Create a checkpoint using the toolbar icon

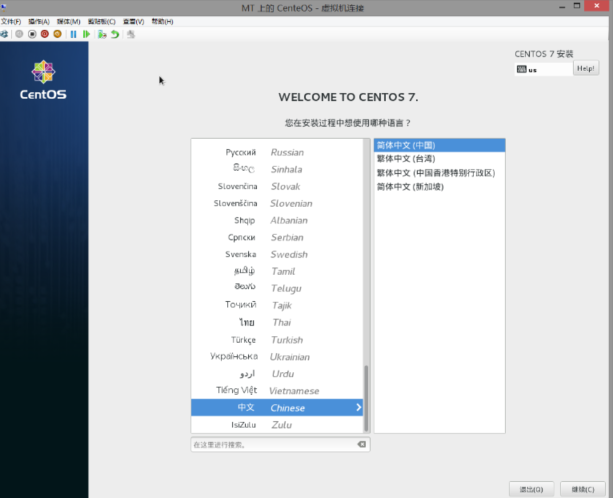[x=102, y=34]
